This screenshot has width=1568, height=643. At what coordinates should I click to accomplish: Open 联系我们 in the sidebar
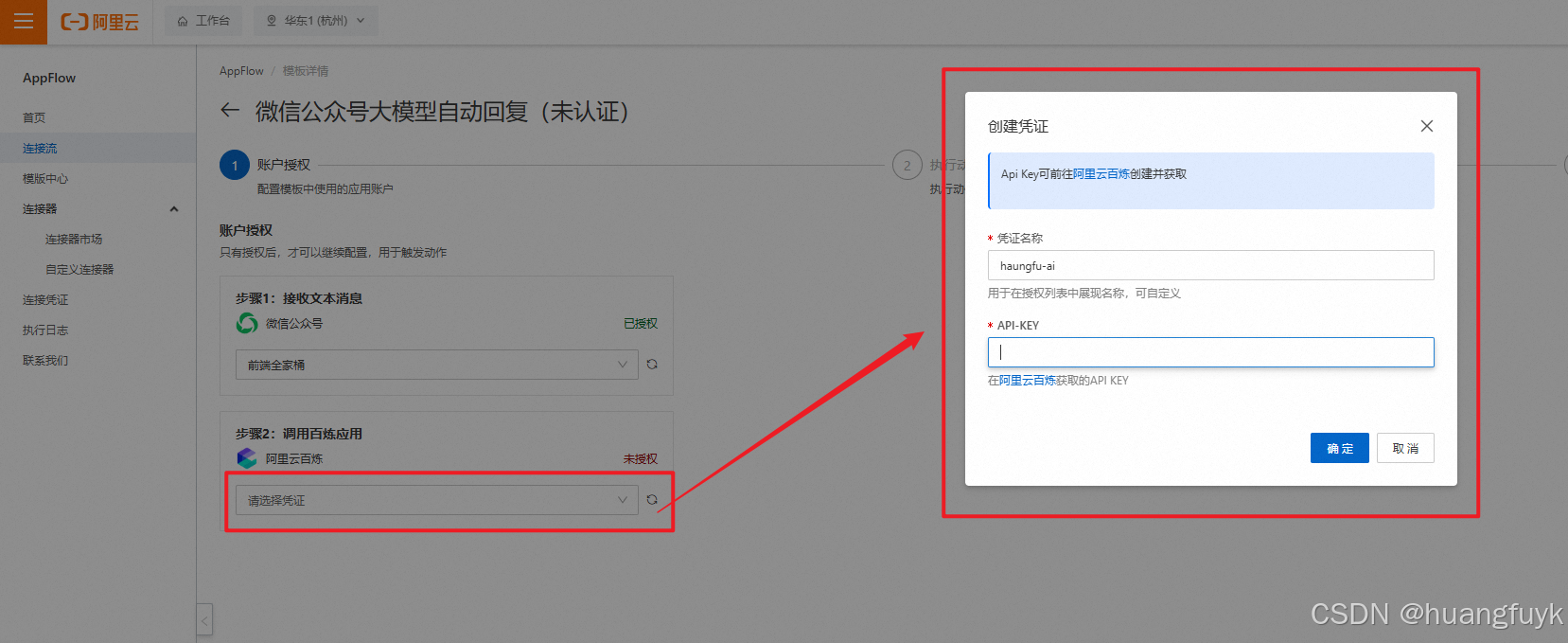(45, 360)
